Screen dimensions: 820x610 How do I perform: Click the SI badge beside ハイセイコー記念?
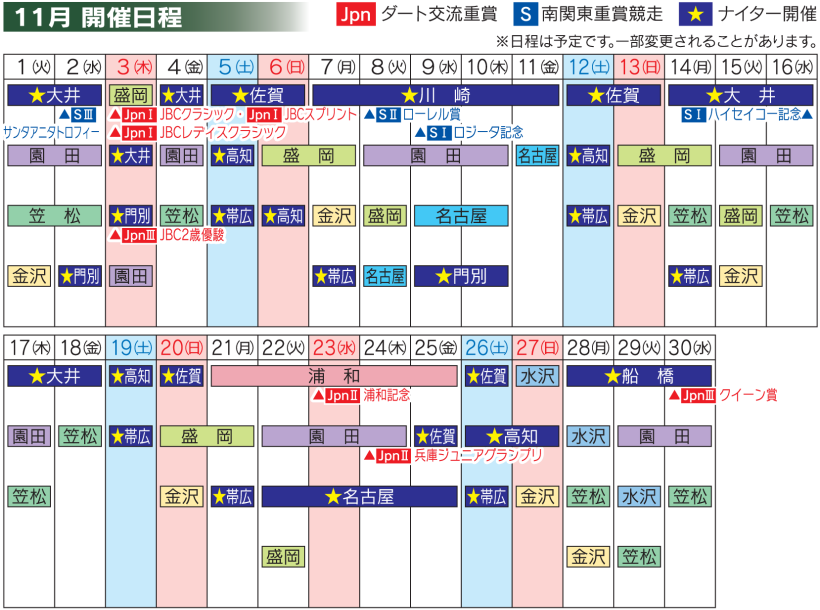693,114
